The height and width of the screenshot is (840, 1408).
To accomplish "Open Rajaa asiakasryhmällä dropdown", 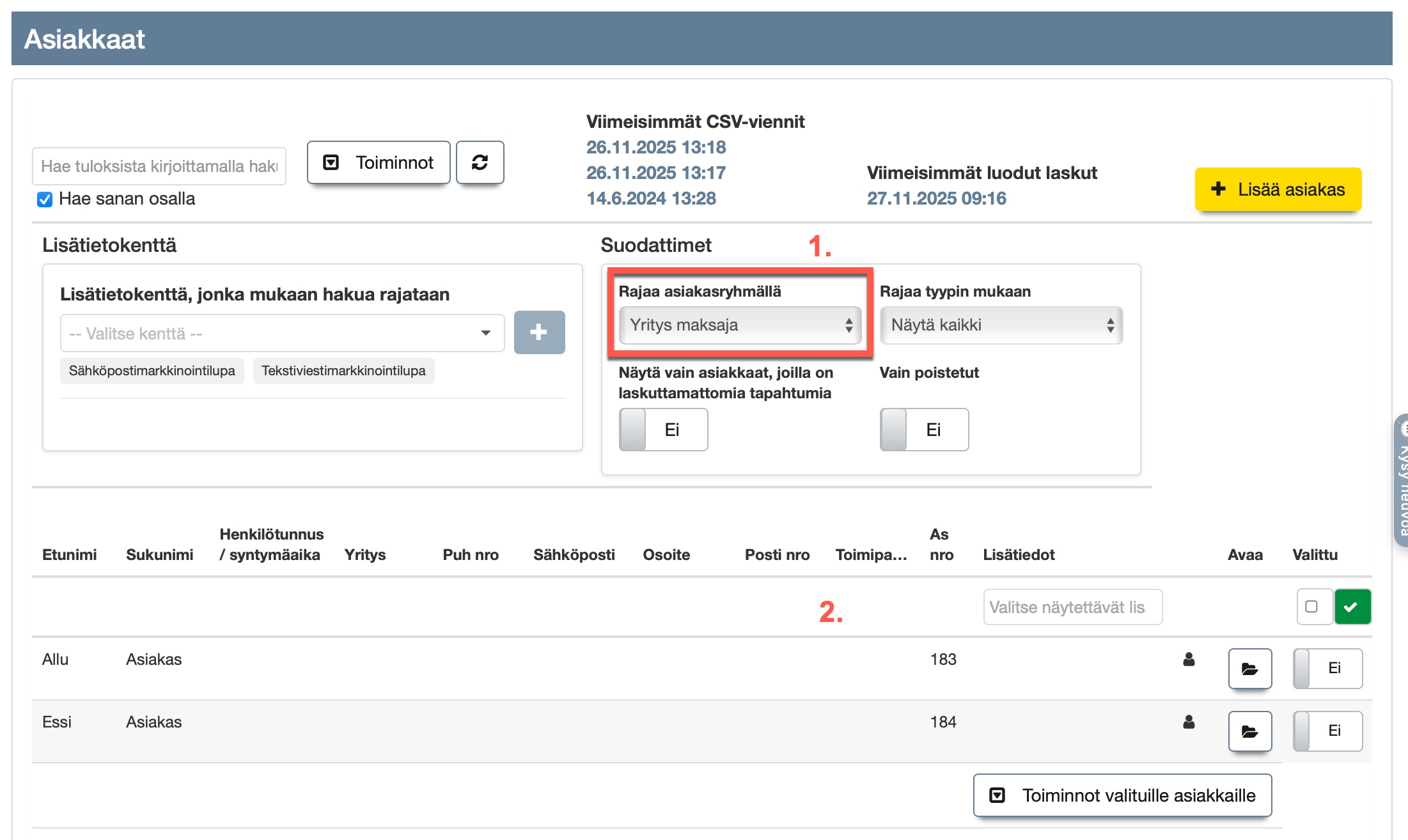I will pos(740,325).
